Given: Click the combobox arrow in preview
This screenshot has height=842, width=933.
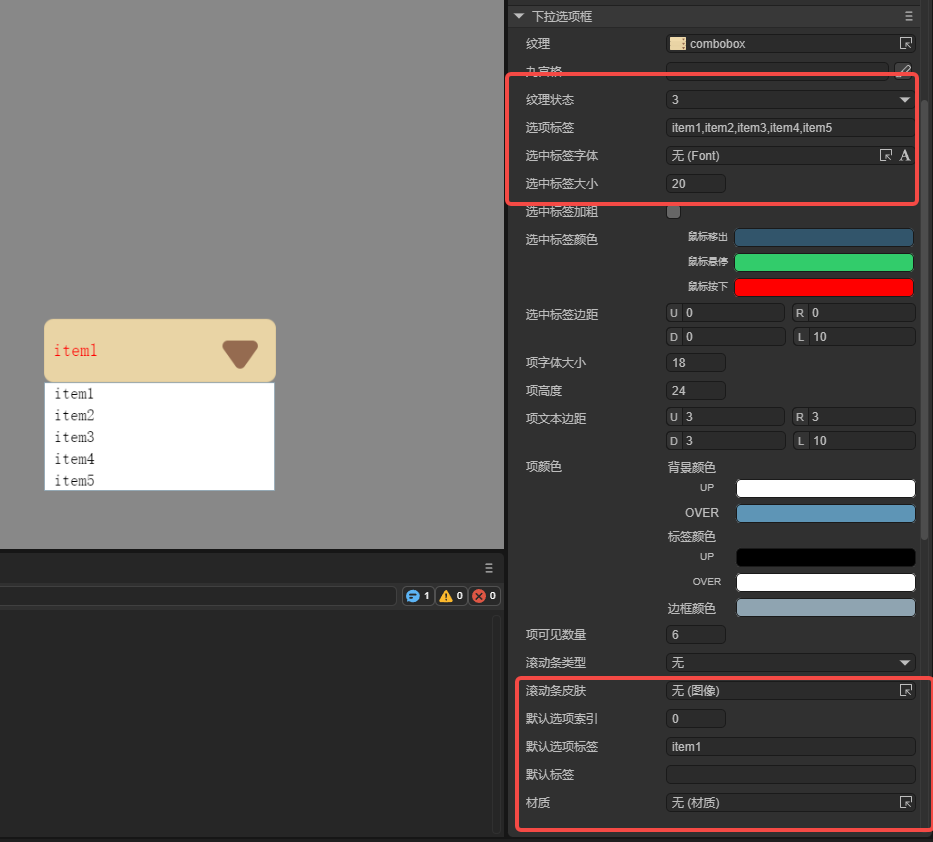Looking at the screenshot, I should click(240, 353).
